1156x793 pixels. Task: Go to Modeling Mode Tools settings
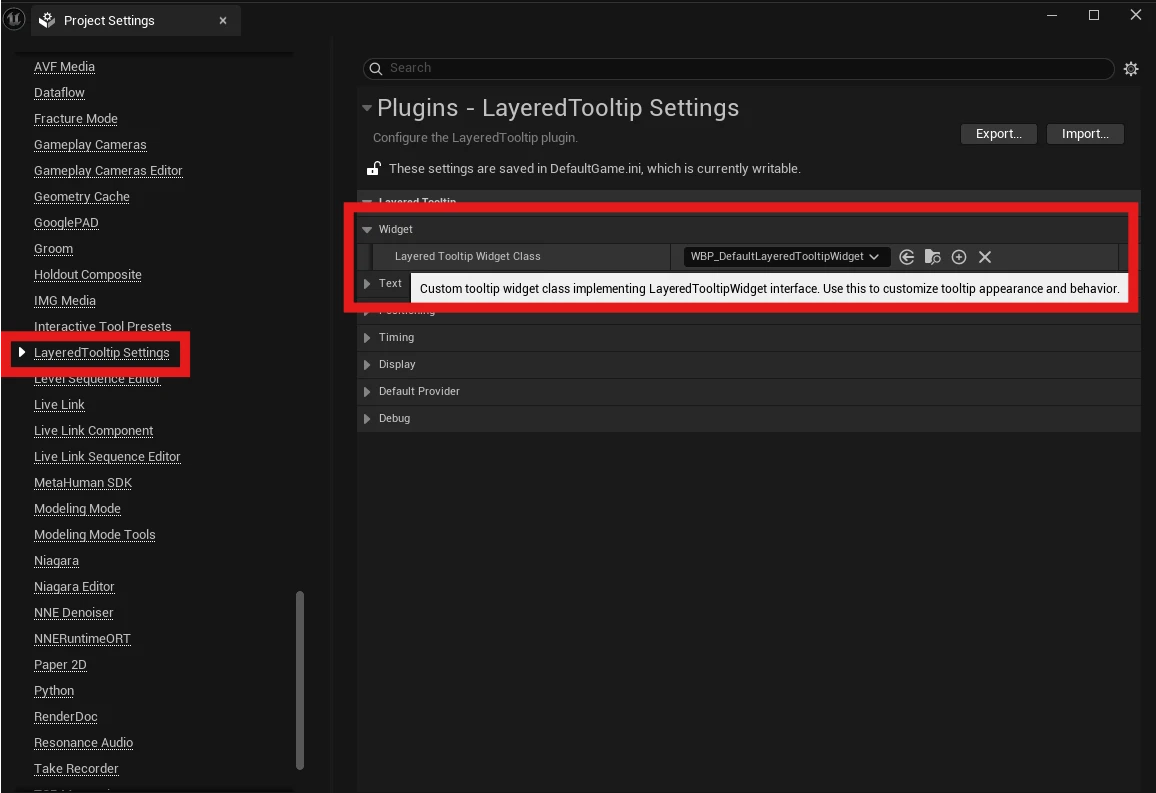[94, 534]
